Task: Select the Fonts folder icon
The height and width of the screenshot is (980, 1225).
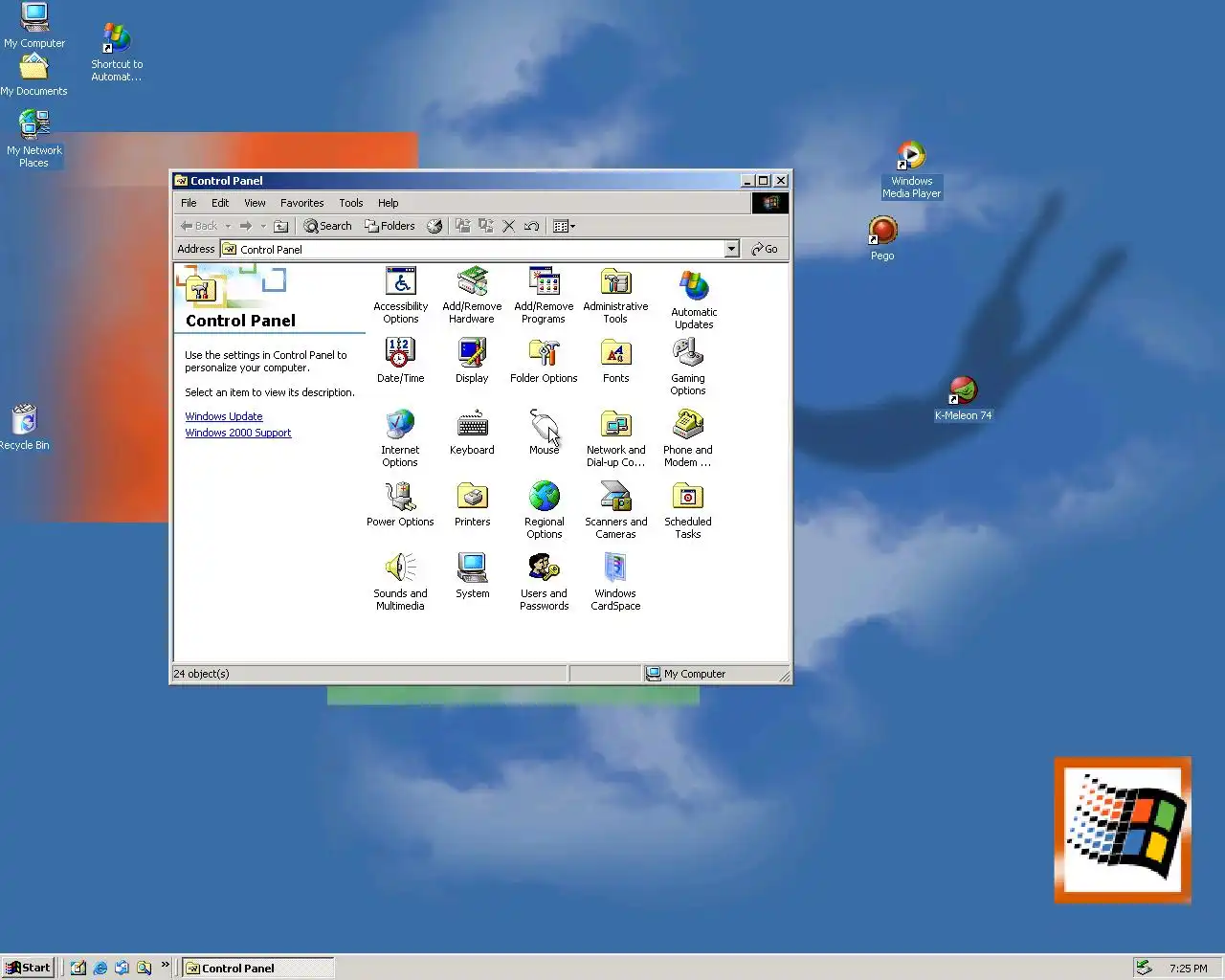Action: pyautogui.click(x=615, y=353)
